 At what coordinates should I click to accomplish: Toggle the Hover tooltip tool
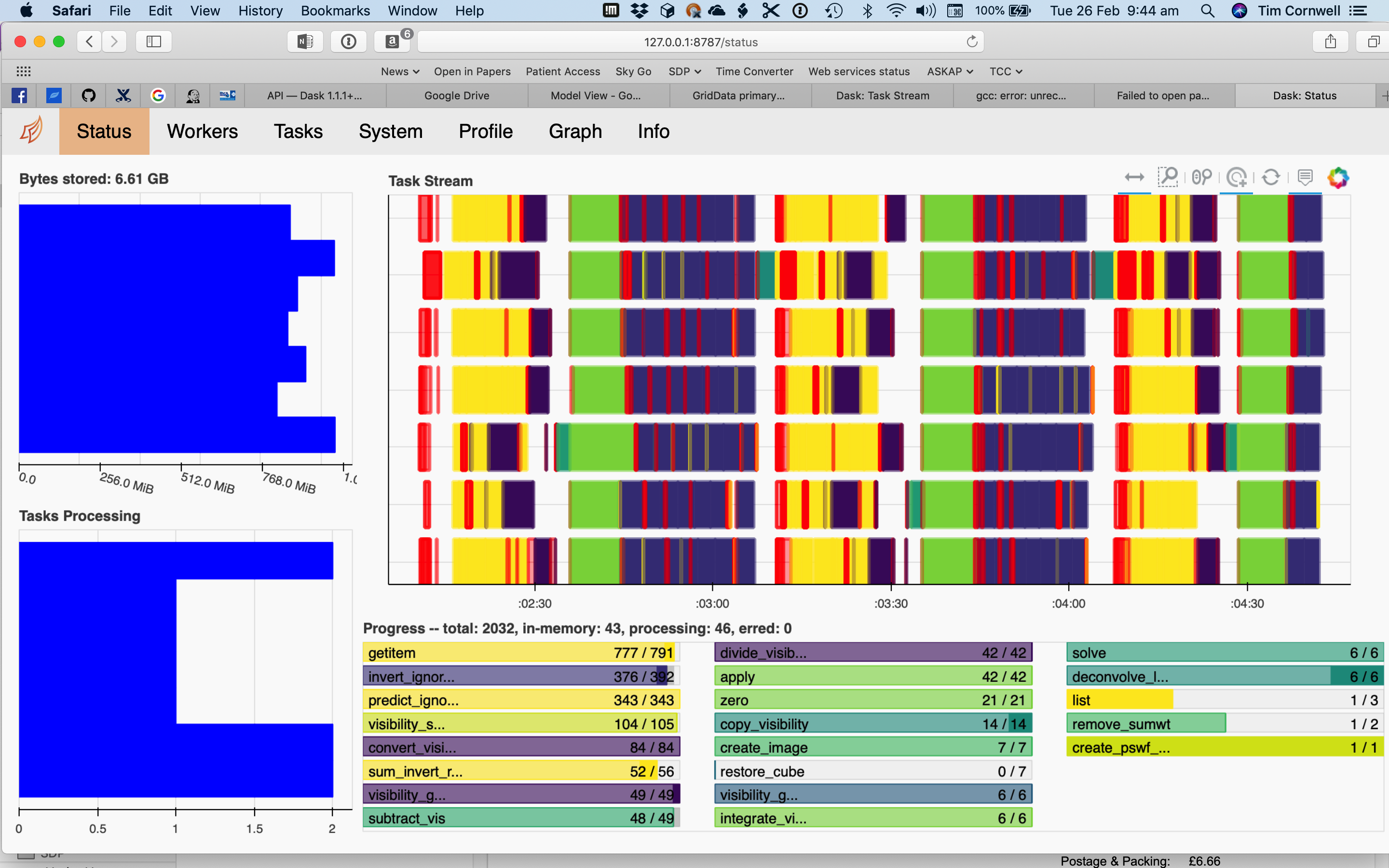[x=1305, y=177]
